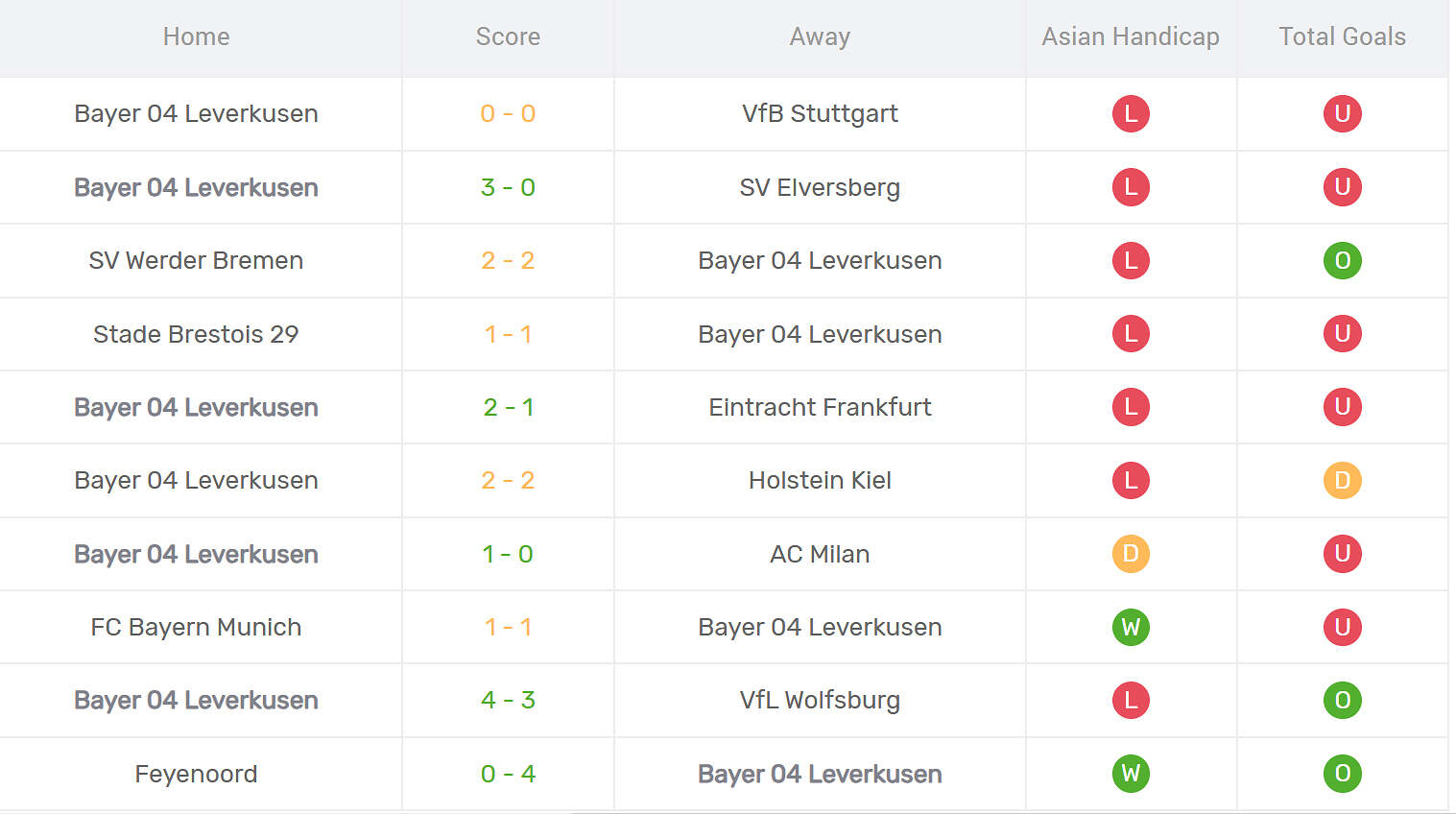Select the AC Milan away team

coord(820,554)
